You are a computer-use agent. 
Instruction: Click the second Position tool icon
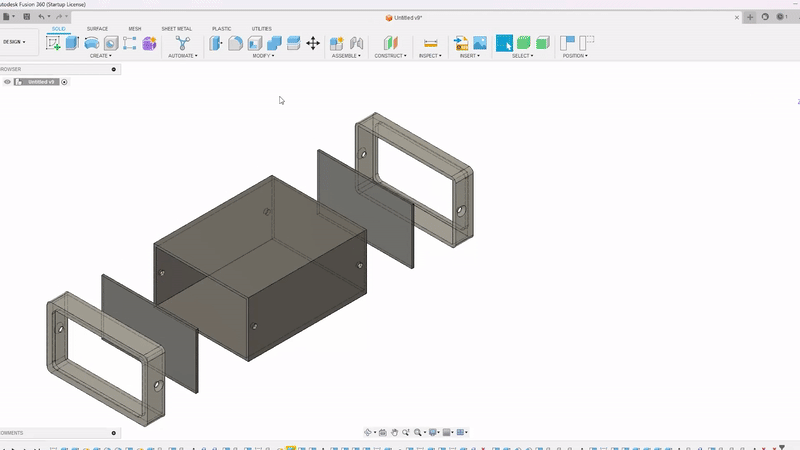point(587,43)
